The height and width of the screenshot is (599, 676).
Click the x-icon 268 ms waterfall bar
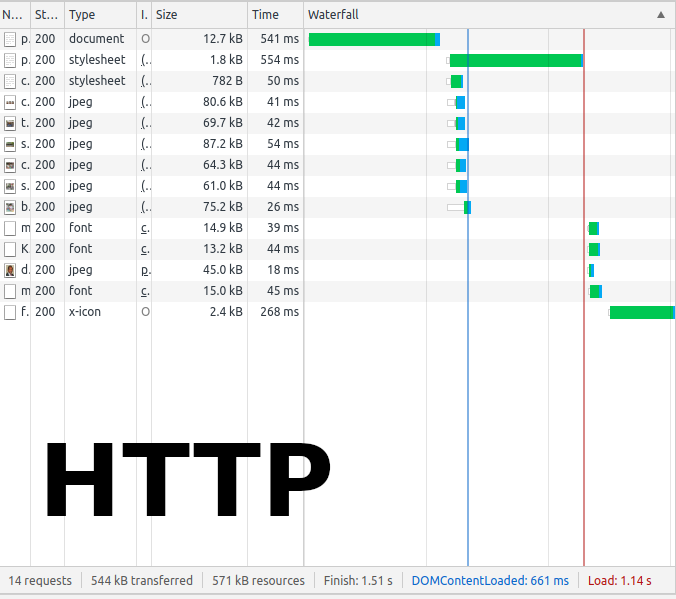[x=642, y=313]
